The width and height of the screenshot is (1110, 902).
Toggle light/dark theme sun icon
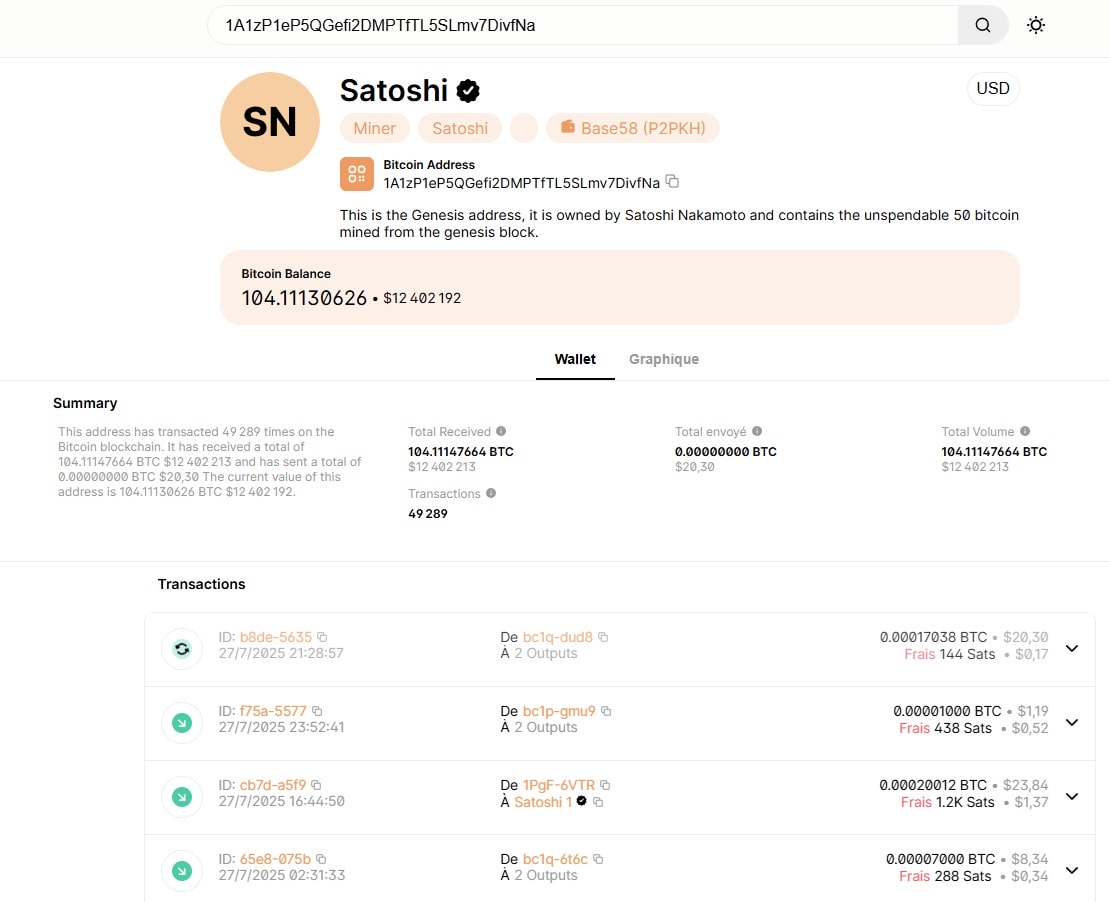click(x=1036, y=25)
